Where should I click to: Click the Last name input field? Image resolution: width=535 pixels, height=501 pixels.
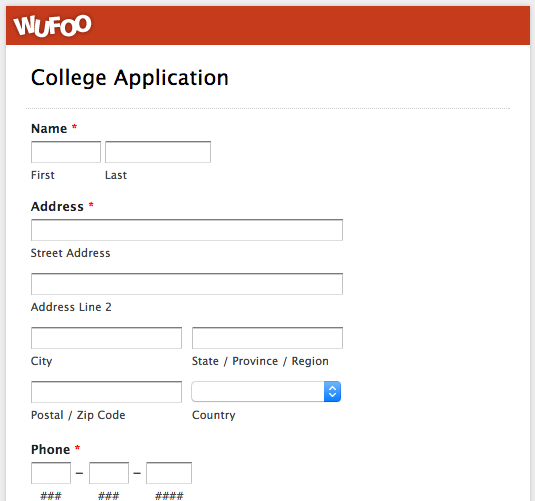pyautogui.click(x=158, y=152)
